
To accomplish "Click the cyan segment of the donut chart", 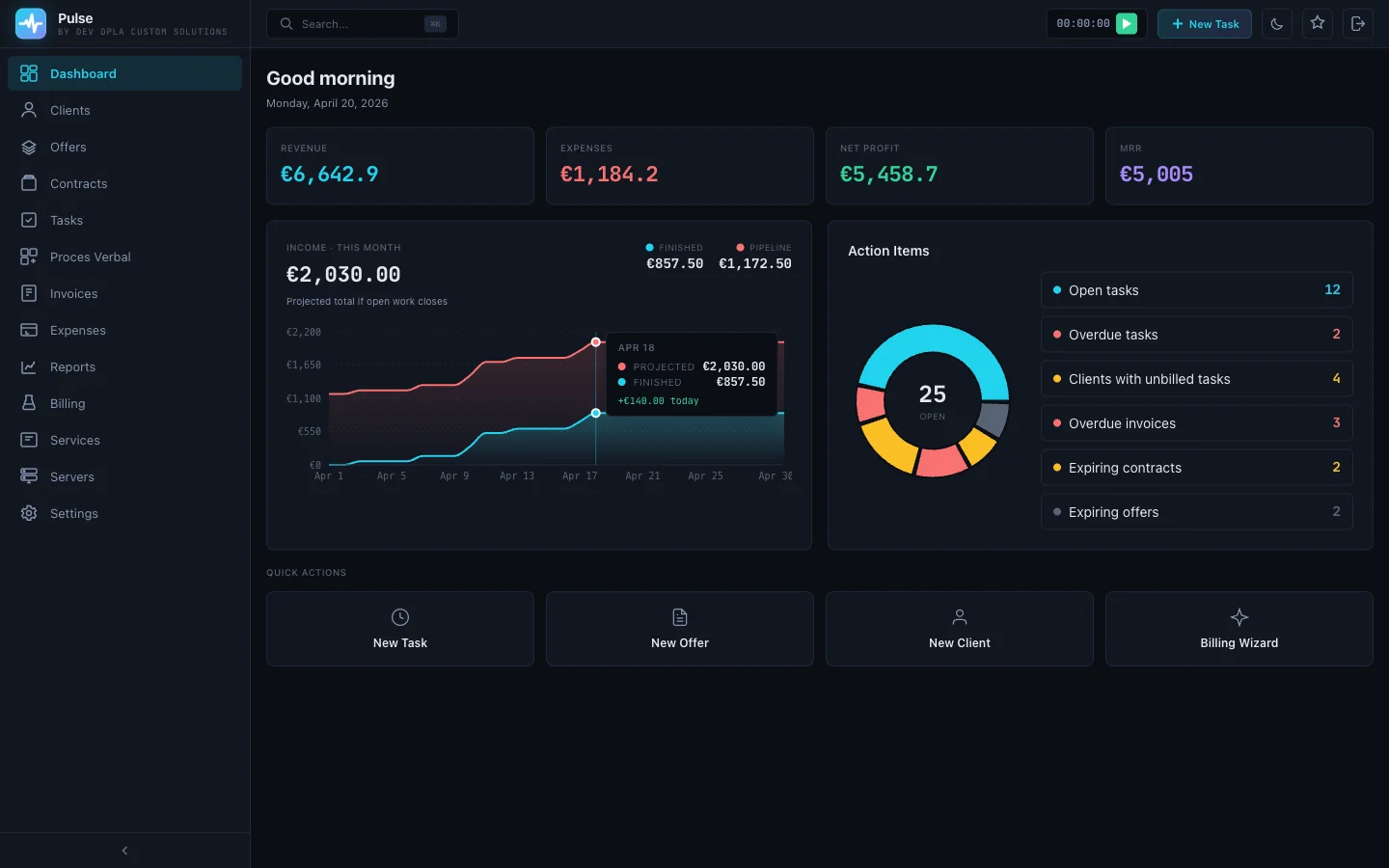I will pyautogui.click(x=932, y=339).
